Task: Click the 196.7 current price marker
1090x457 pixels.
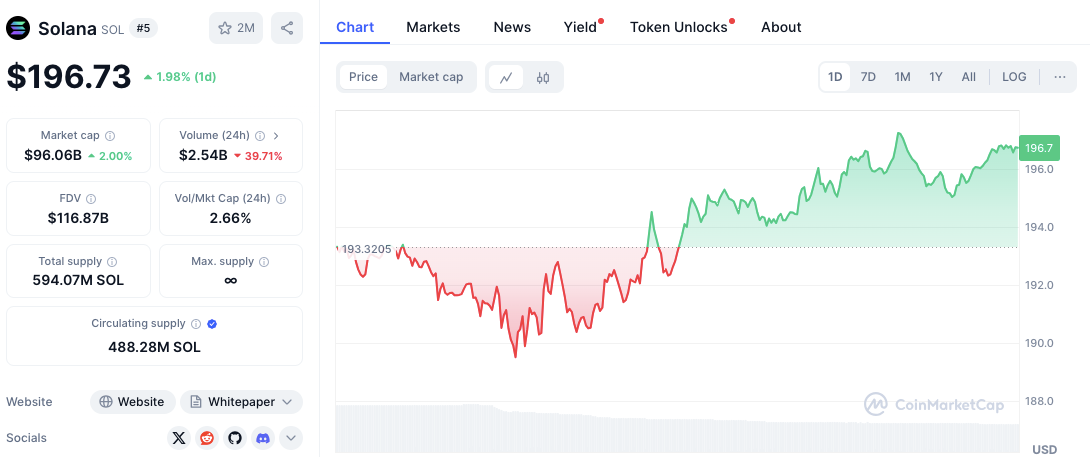Action: pos(1039,148)
